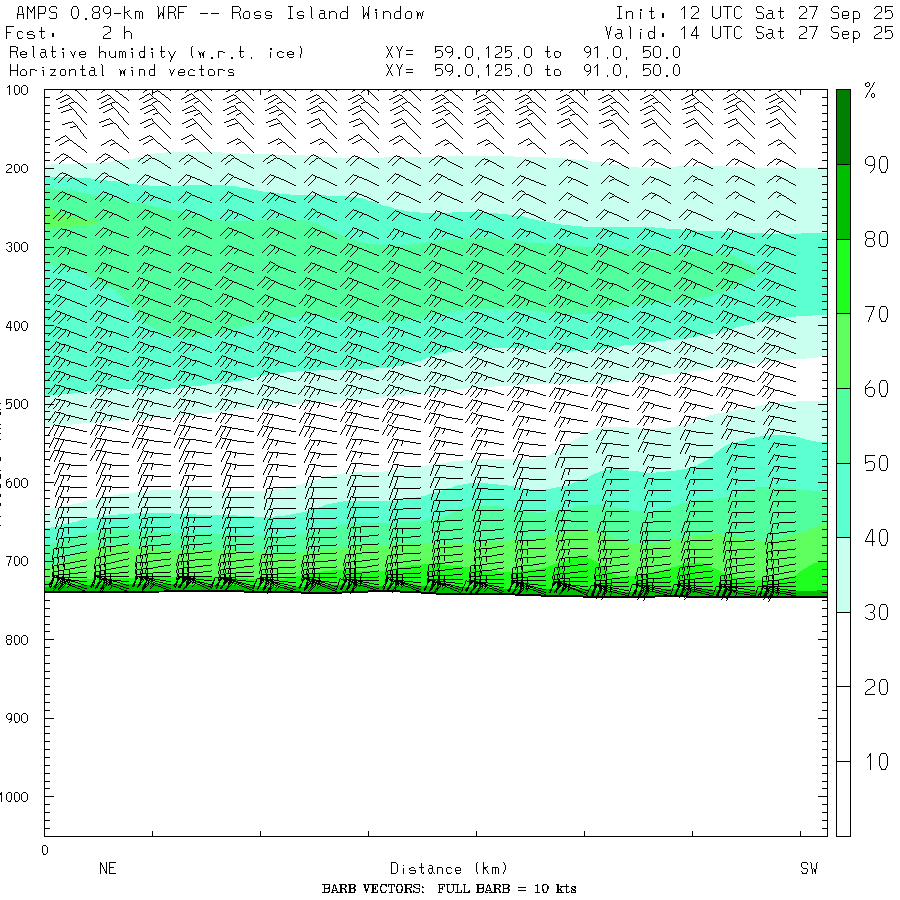Viewport: 900px width, 900px height.
Task: Click the "BARB VECTORS: FULL BARB = 10 kts" caption
Action: [x=449, y=889]
